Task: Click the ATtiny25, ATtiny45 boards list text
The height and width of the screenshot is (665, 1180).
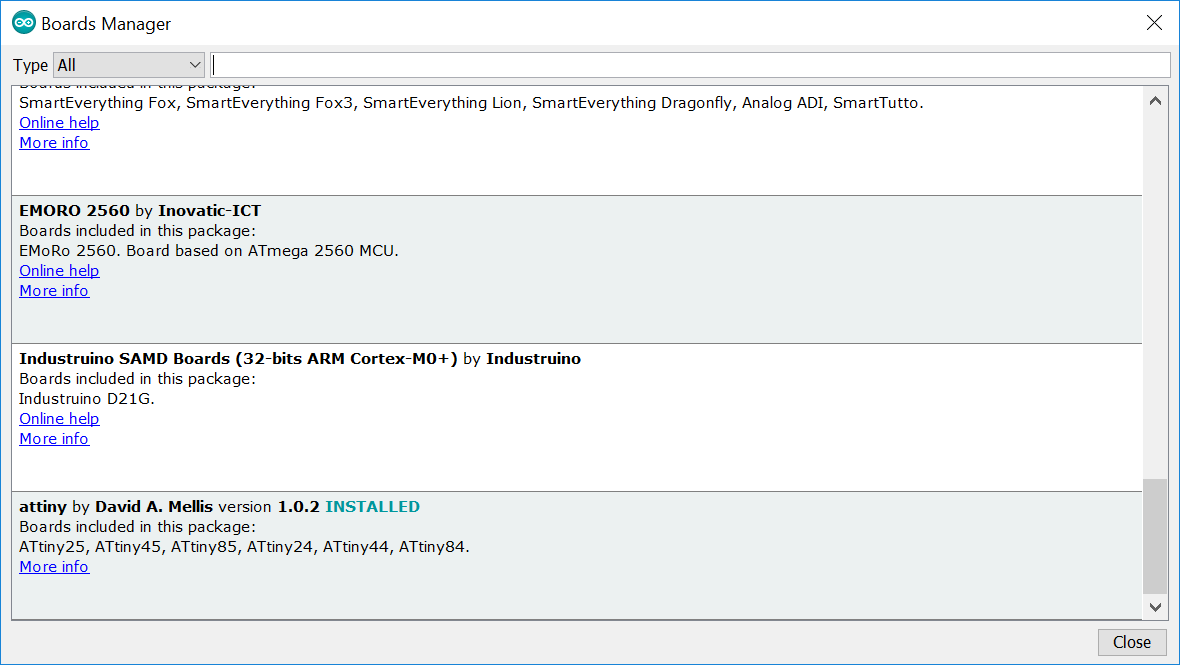Action: 244,547
